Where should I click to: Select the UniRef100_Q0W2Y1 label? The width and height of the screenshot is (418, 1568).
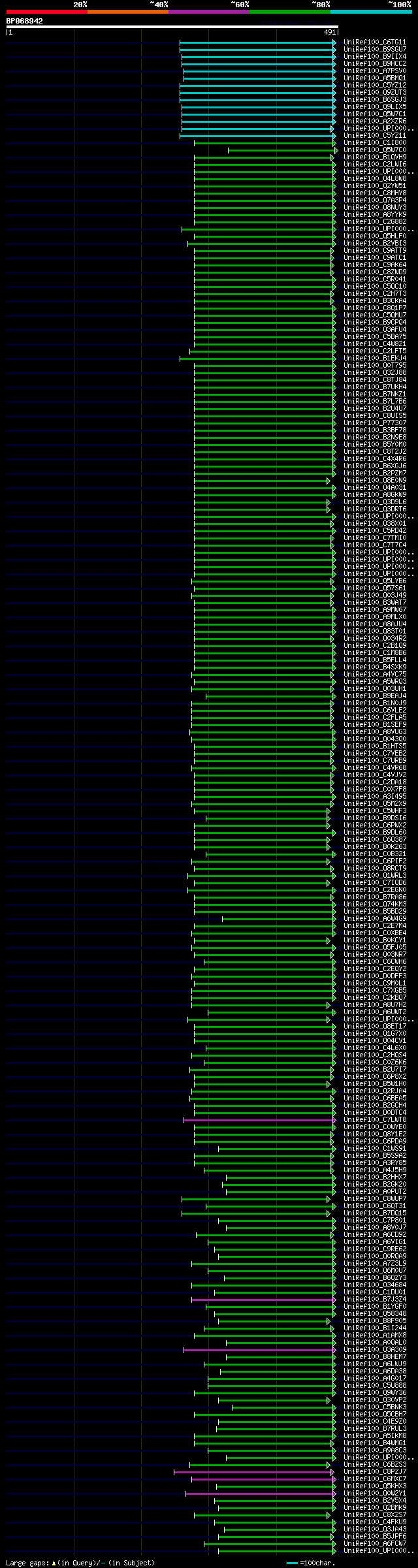375,1494
